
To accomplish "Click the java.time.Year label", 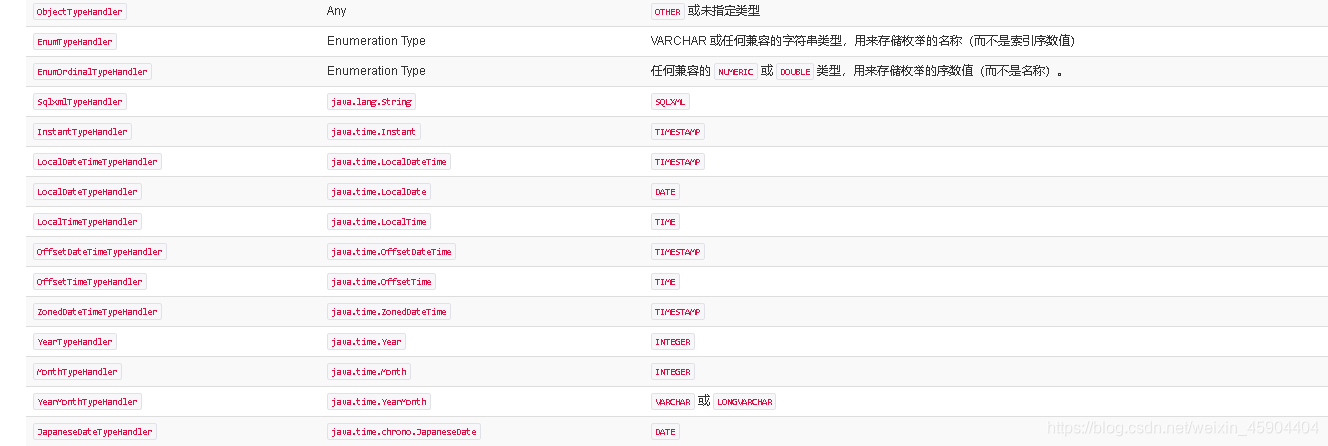I will tap(366, 342).
